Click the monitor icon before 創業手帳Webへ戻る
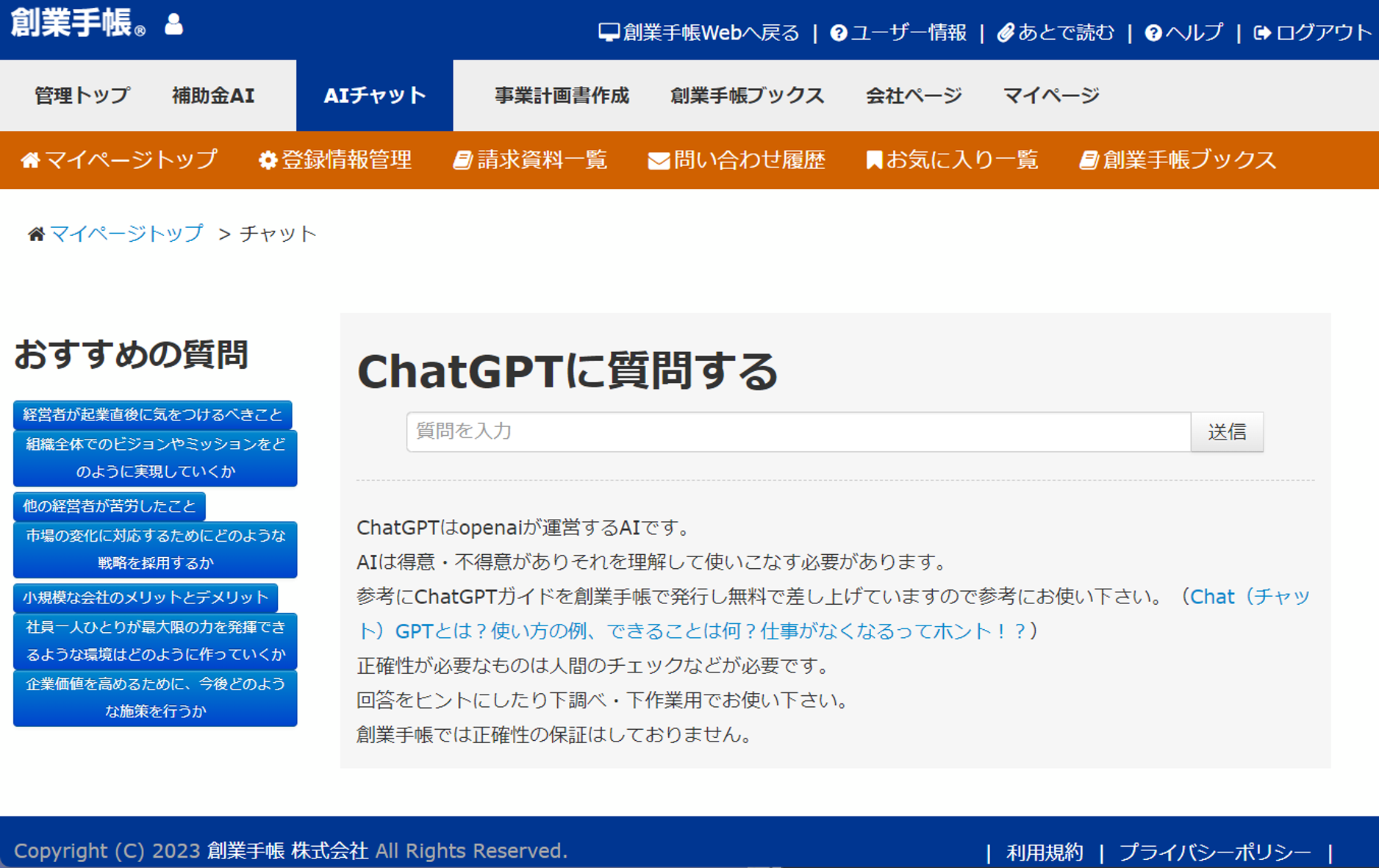 pos(609,32)
